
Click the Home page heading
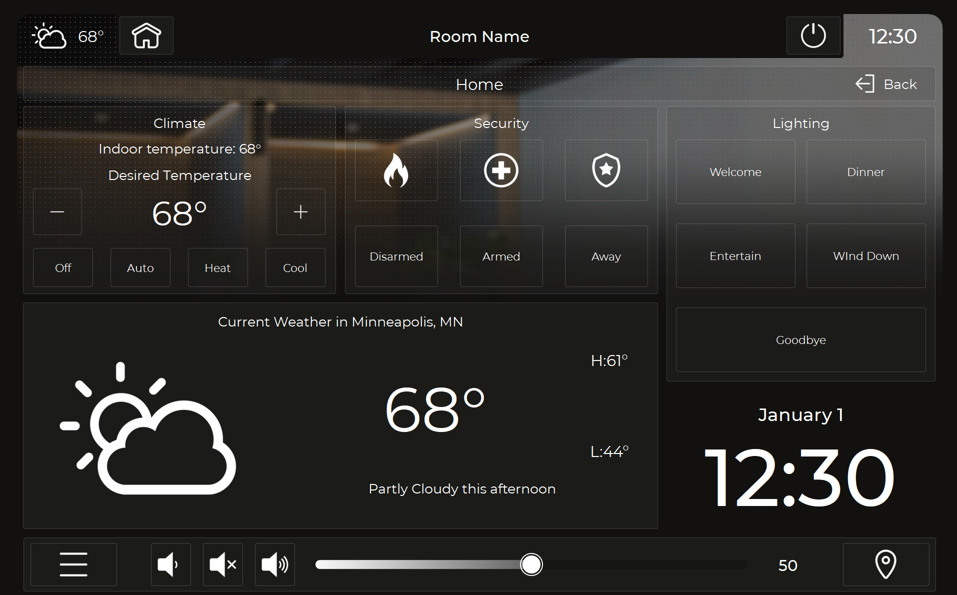pos(479,84)
